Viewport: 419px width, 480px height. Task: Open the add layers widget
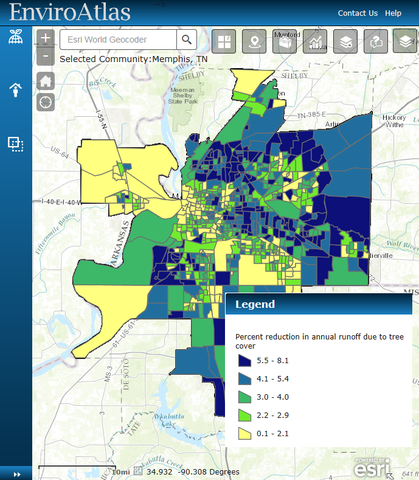(345, 41)
